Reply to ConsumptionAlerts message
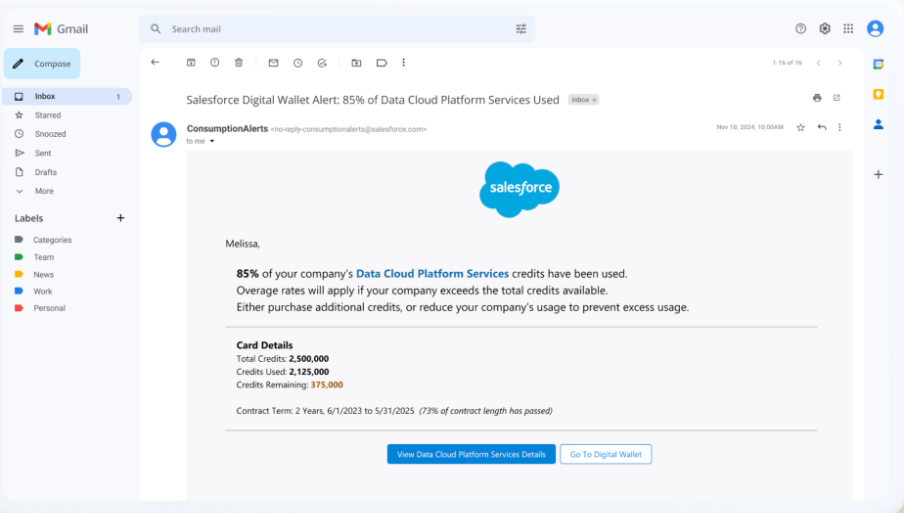 tap(822, 127)
